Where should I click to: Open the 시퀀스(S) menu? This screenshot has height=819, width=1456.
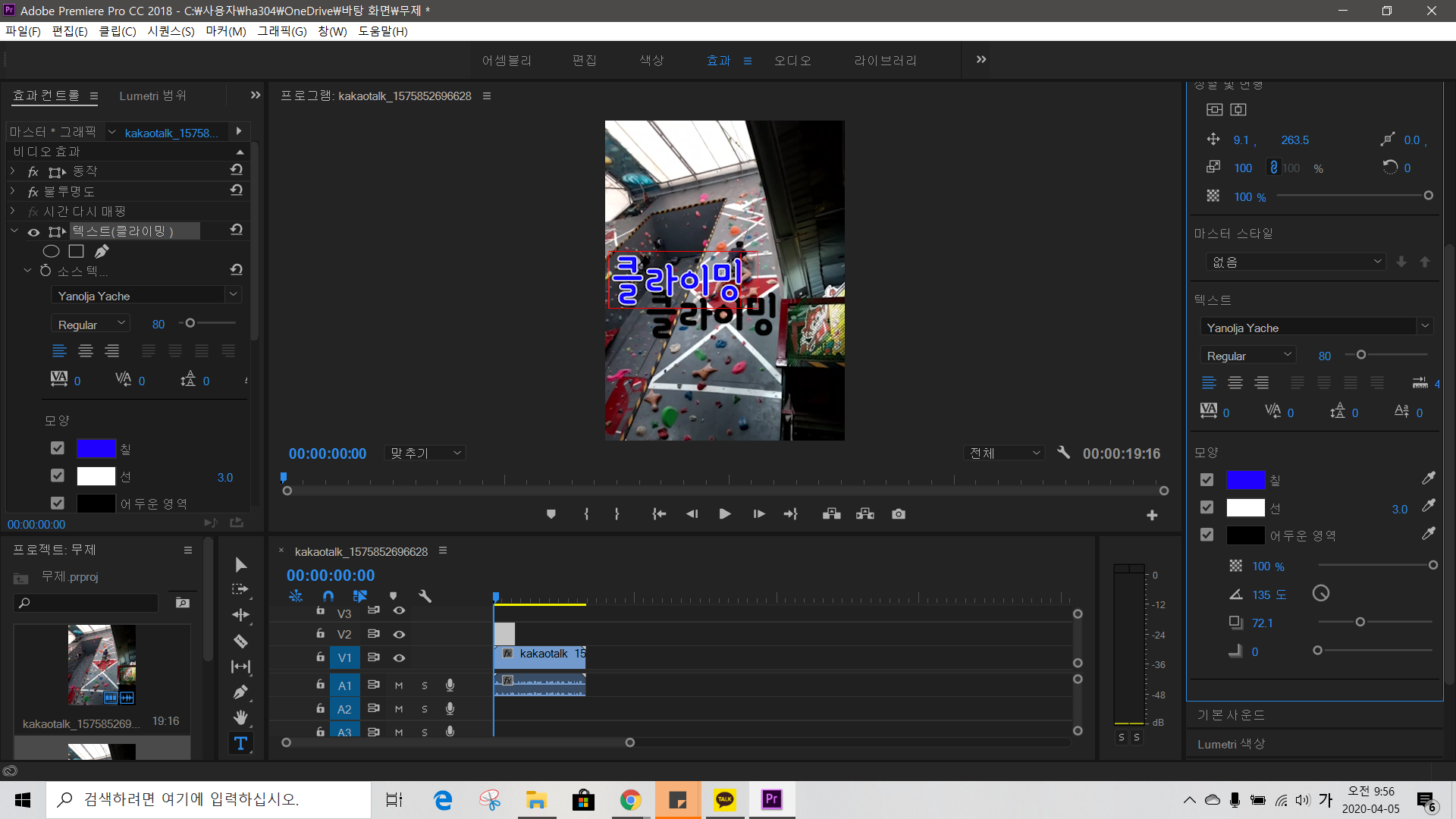171,31
